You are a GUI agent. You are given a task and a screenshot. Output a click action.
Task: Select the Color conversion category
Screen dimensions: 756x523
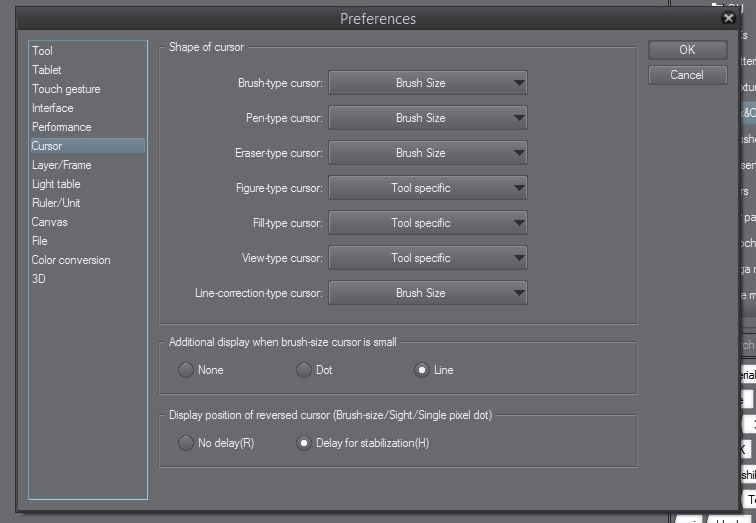(x=71, y=260)
